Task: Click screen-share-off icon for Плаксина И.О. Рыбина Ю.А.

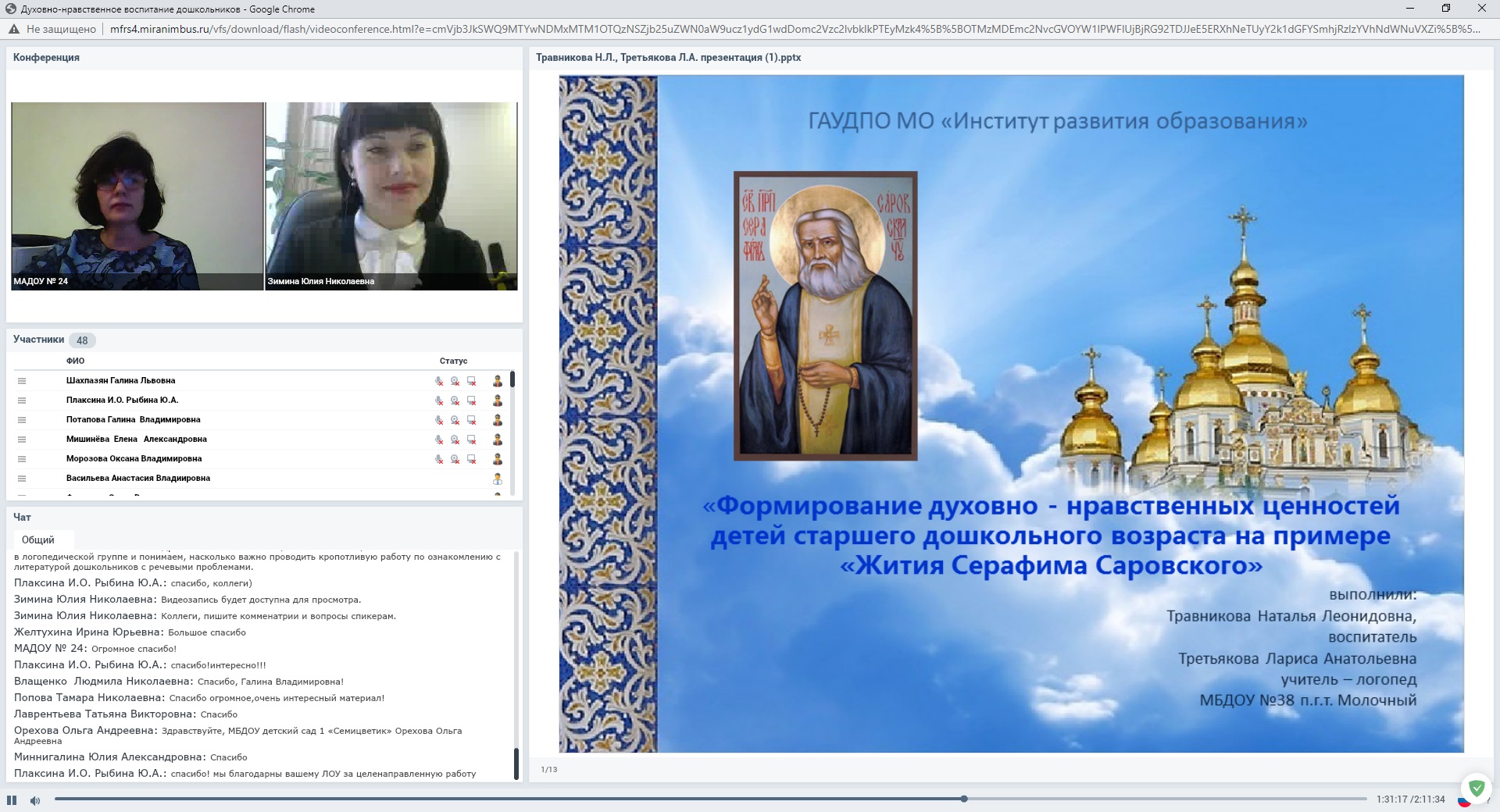Action: 472,401
